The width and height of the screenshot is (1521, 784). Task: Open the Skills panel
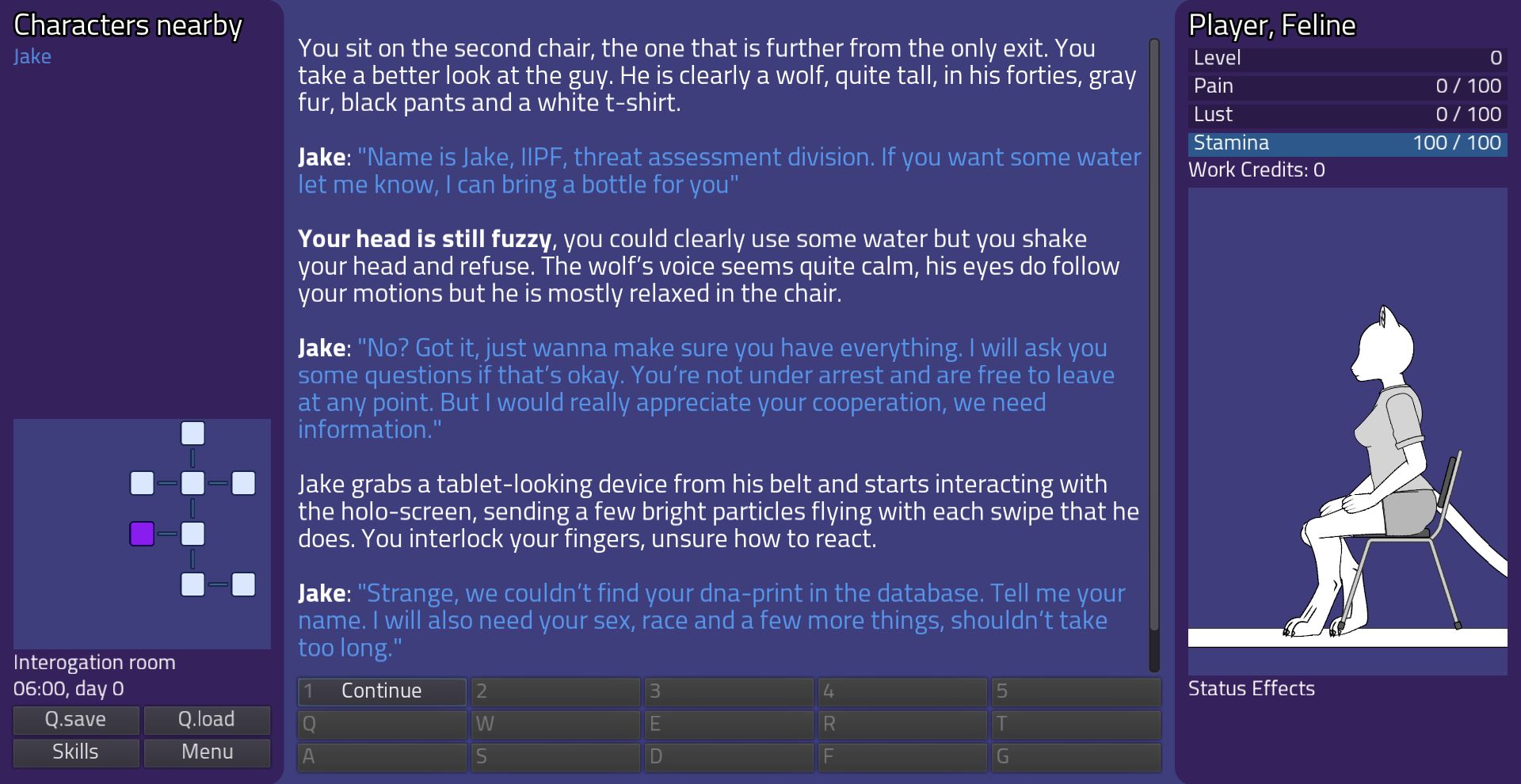point(76,752)
